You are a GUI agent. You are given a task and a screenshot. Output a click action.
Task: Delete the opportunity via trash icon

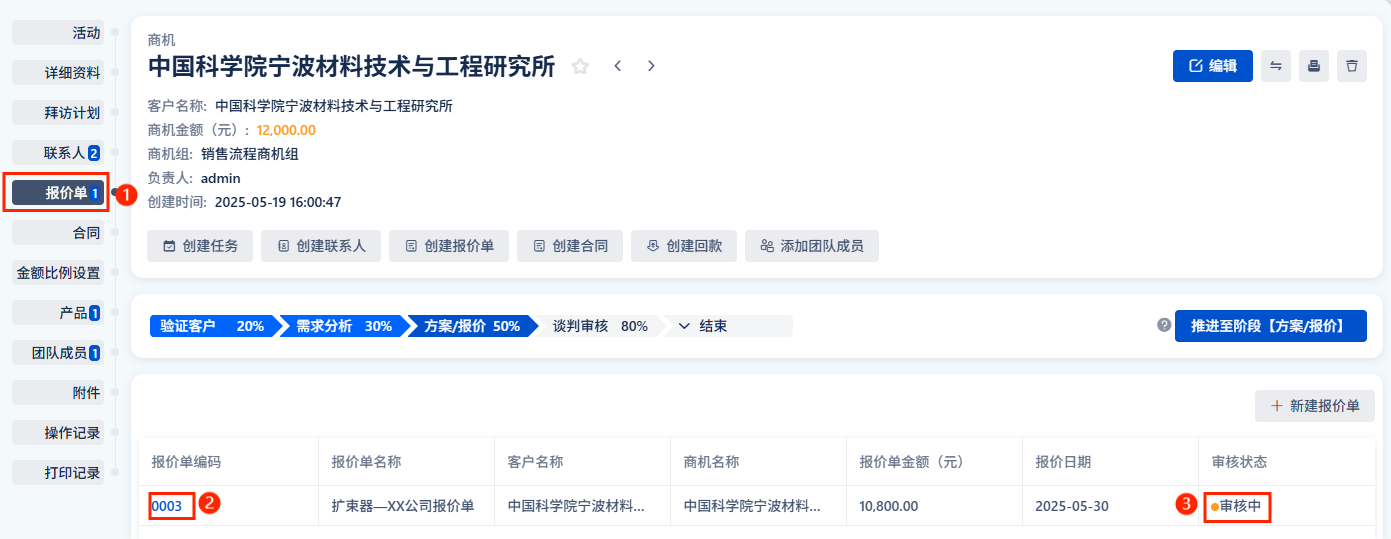(x=1352, y=66)
